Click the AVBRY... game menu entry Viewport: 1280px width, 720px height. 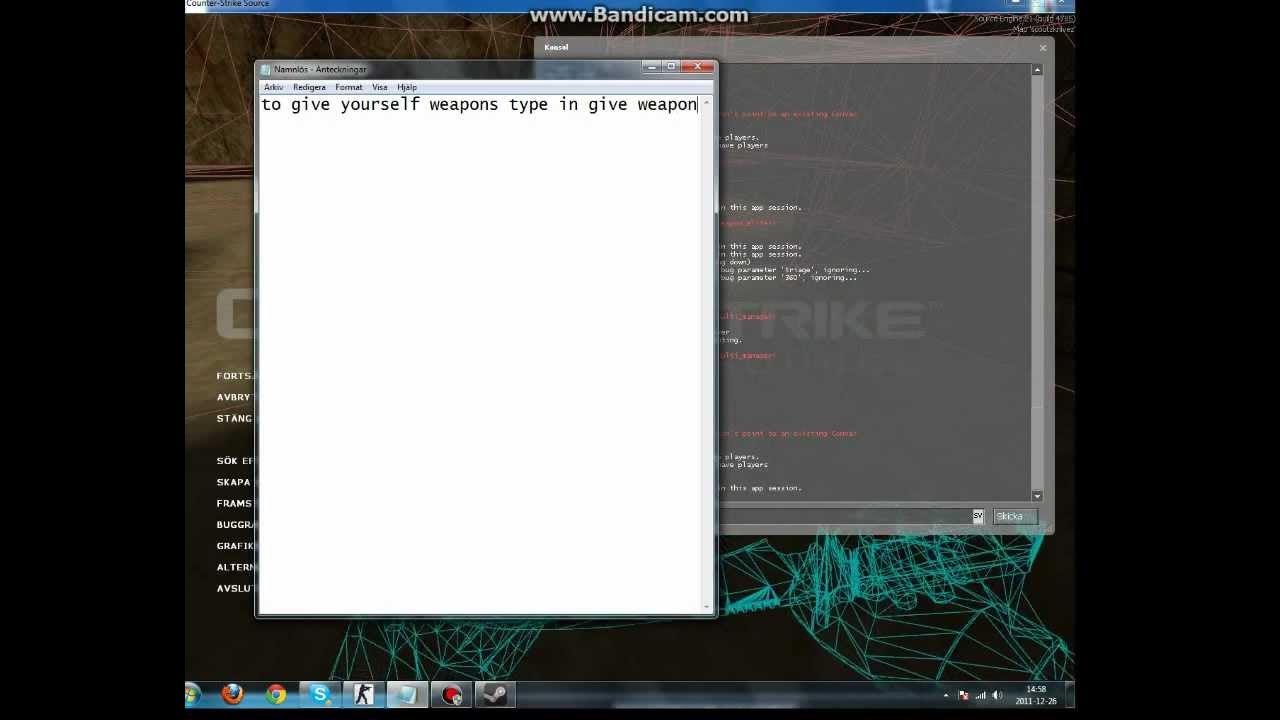click(x=236, y=397)
